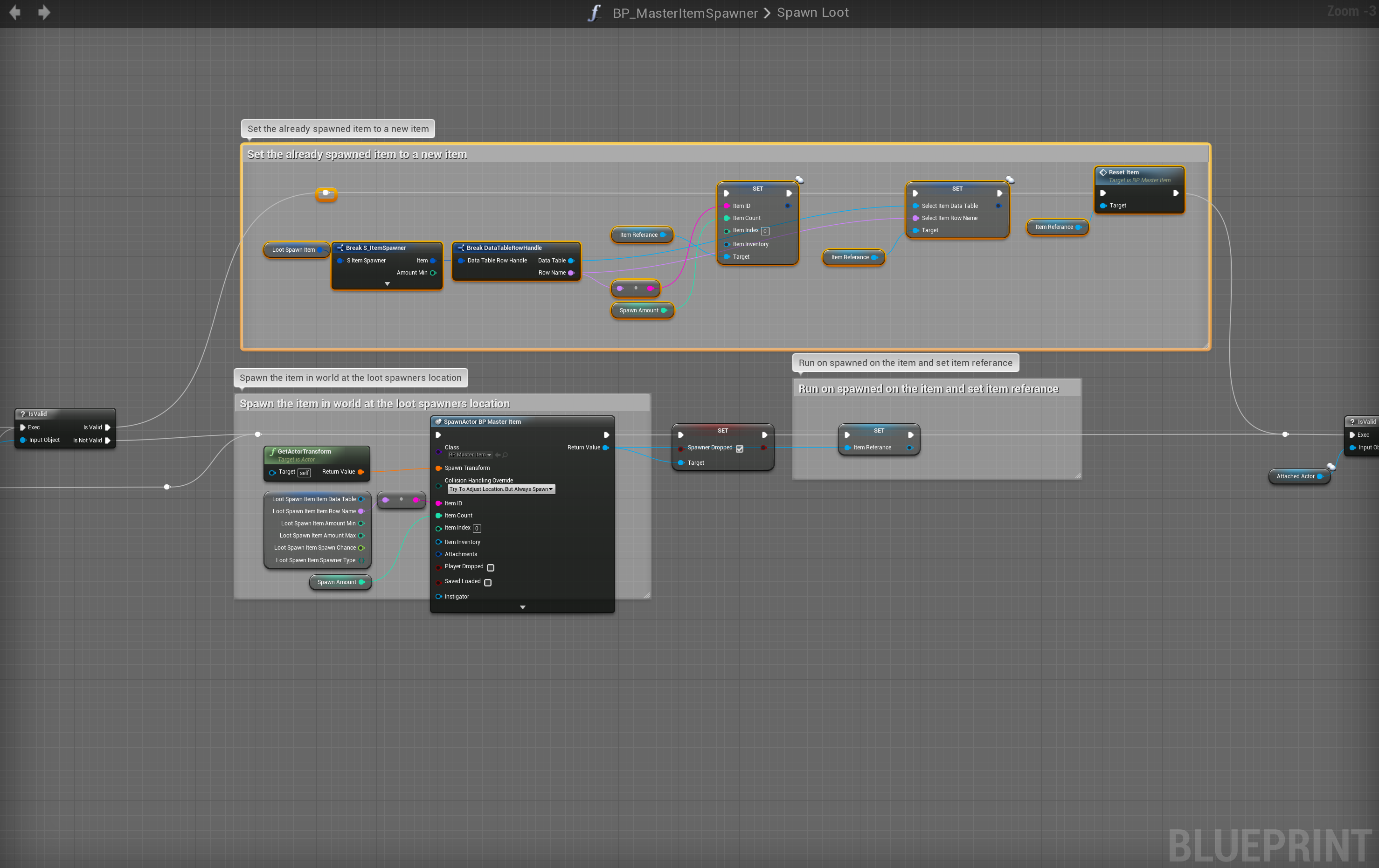Enable the Player Dropped checkbox

(x=490, y=567)
